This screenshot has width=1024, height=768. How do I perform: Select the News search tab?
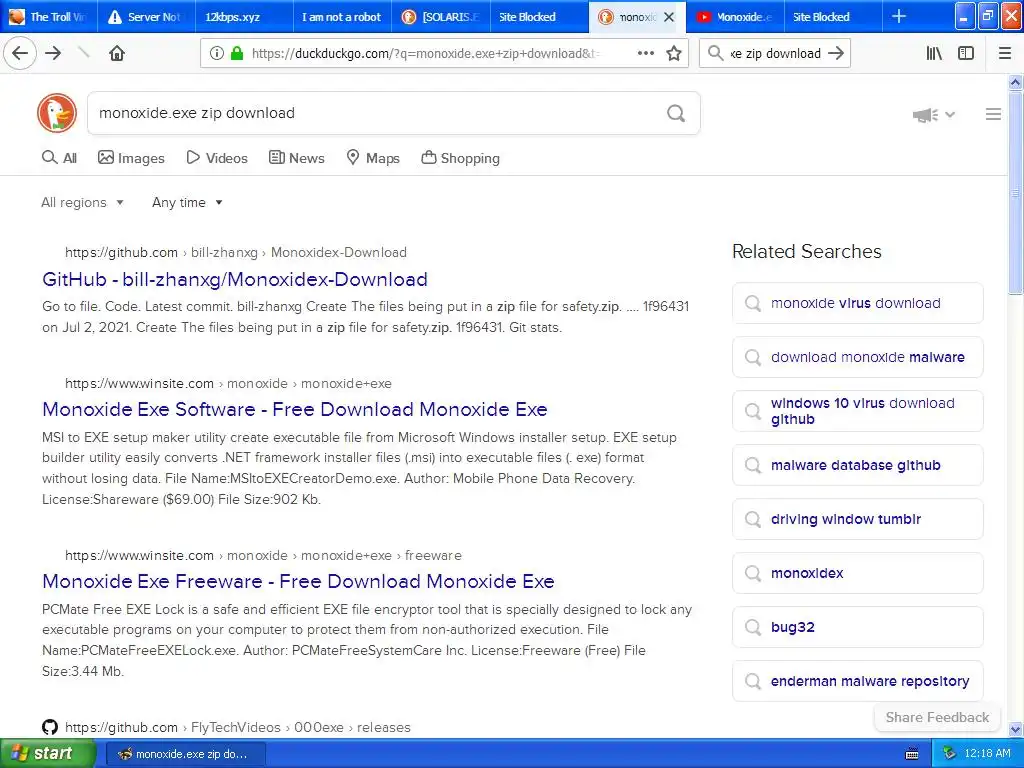point(296,158)
